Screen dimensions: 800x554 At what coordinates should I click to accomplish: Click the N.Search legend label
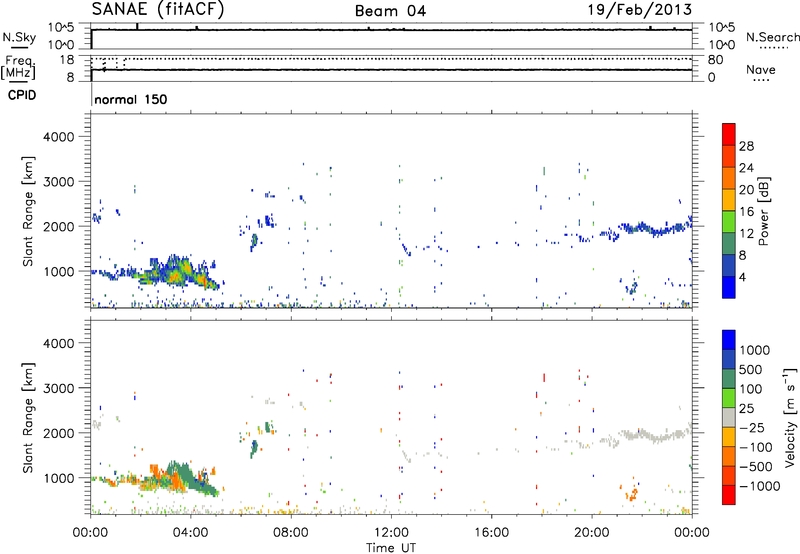[x=772, y=37]
